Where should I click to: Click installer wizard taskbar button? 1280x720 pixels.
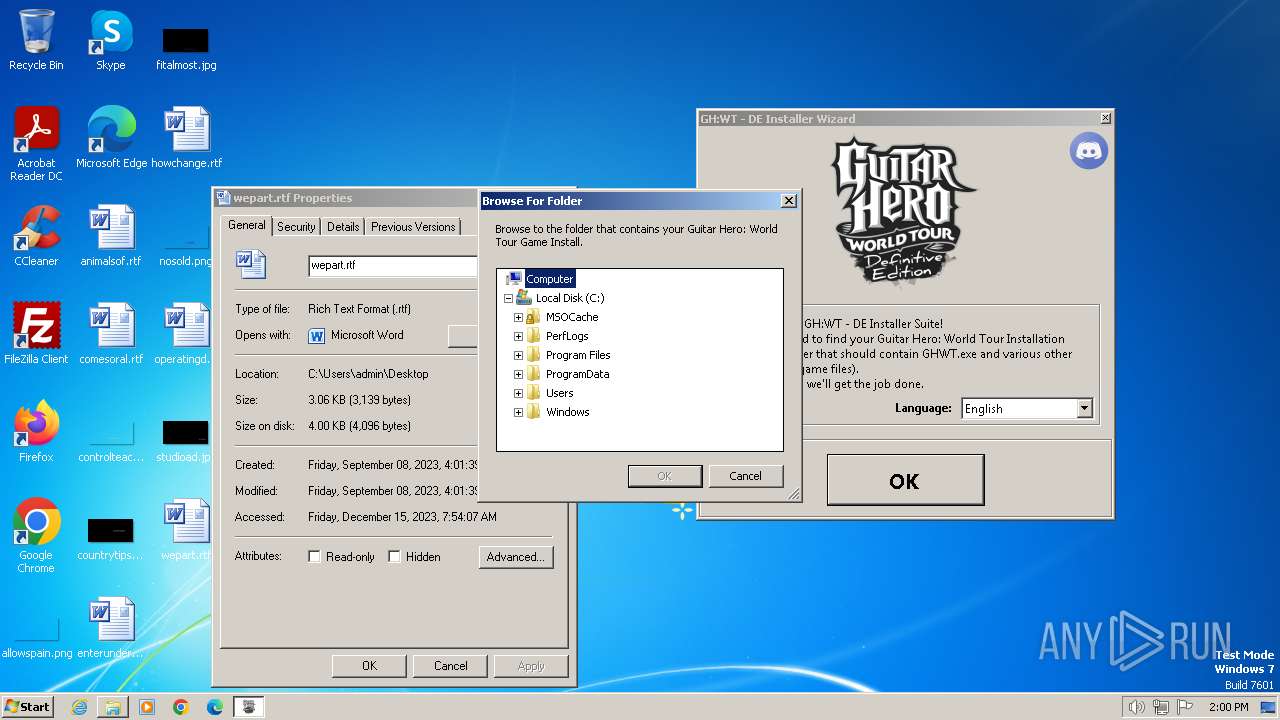(249, 707)
